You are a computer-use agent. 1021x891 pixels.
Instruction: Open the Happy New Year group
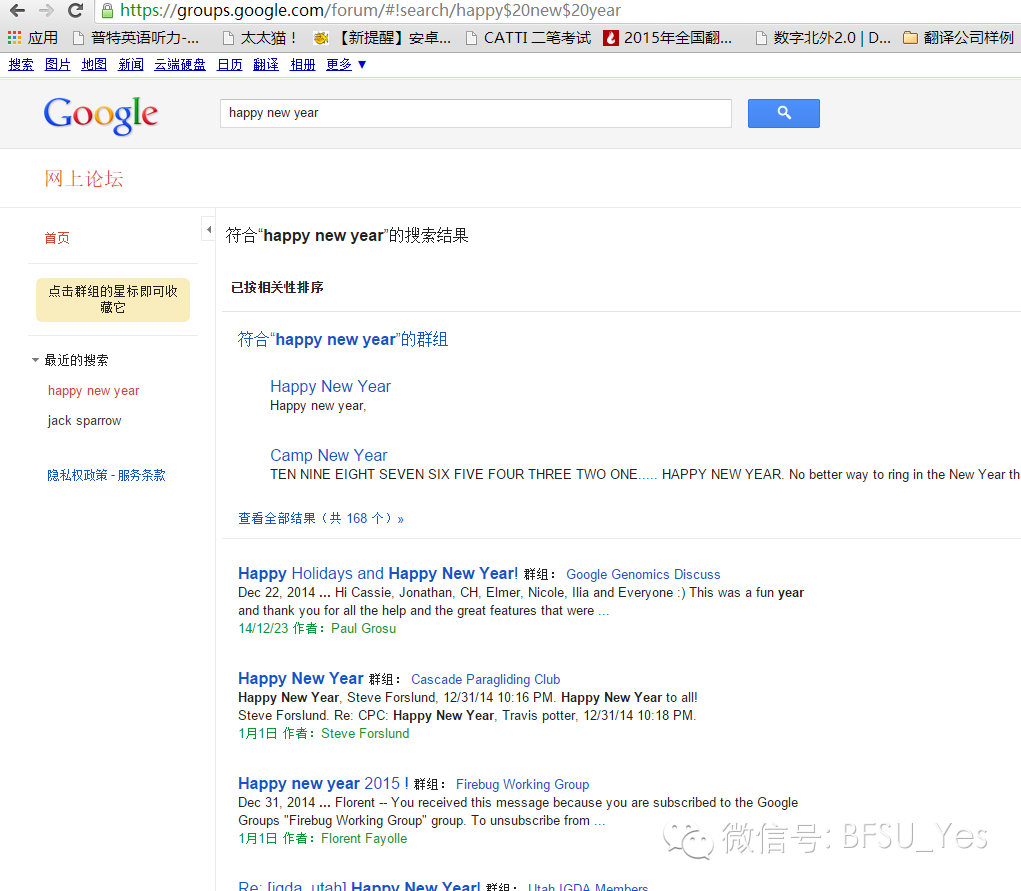pos(330,386)
